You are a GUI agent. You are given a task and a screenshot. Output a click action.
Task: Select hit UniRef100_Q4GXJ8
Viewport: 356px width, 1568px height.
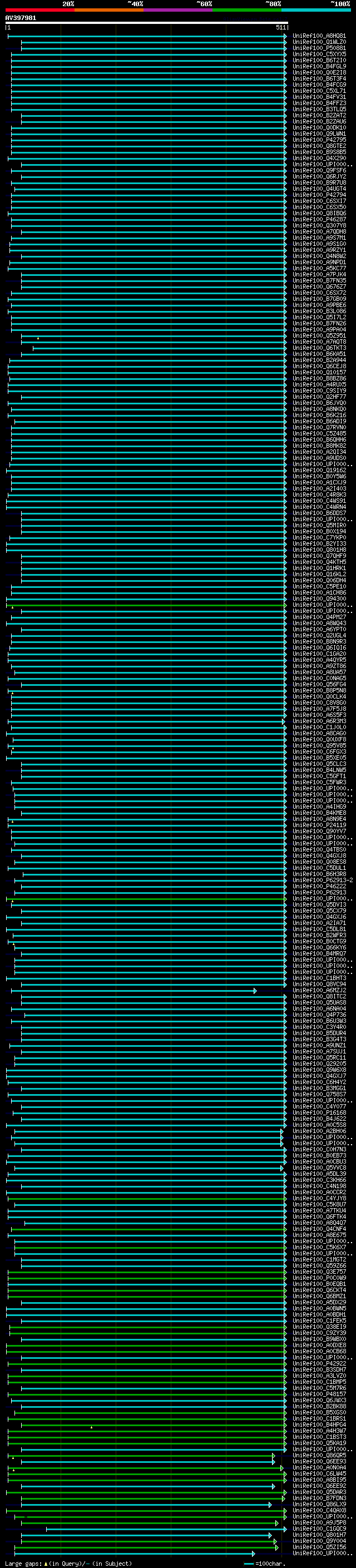319,856
